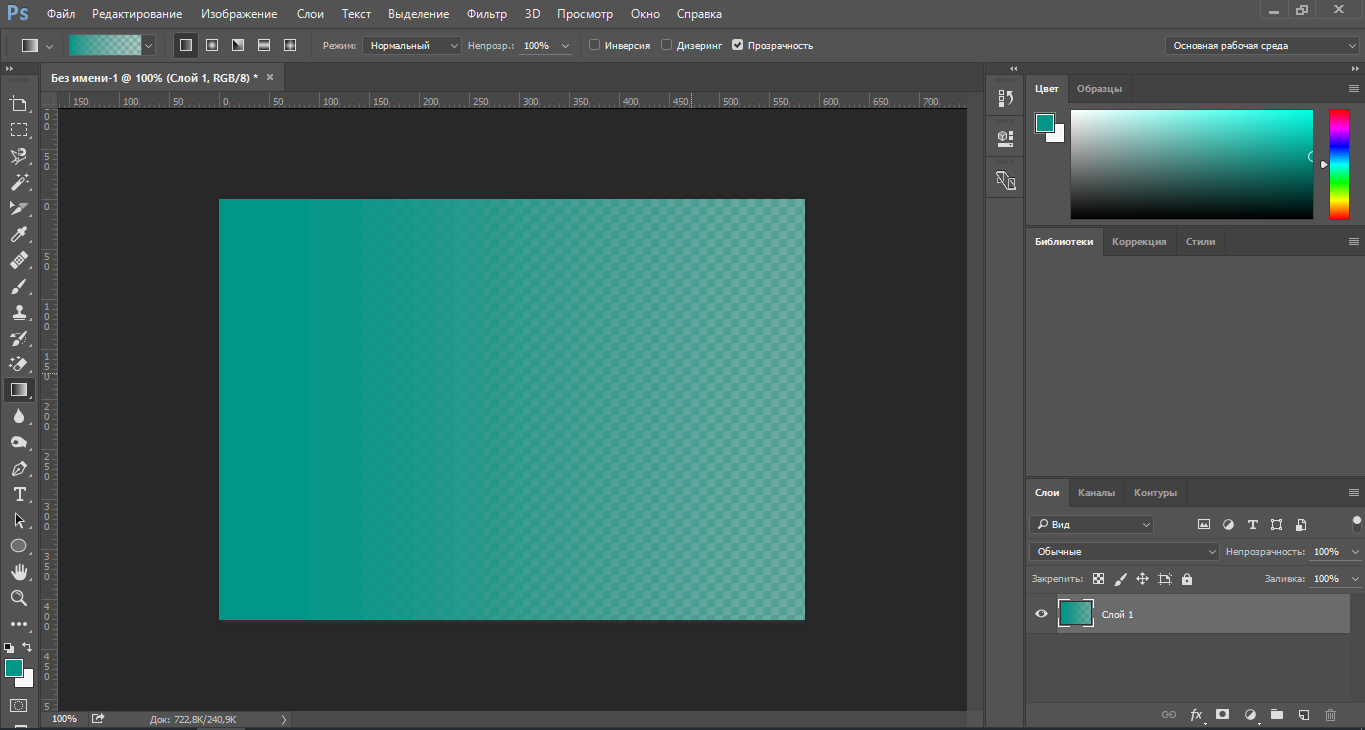This screenshot has width=1365, height=730.
Task: Create new fill or adjustment layer
Action: coord(1250,715)
